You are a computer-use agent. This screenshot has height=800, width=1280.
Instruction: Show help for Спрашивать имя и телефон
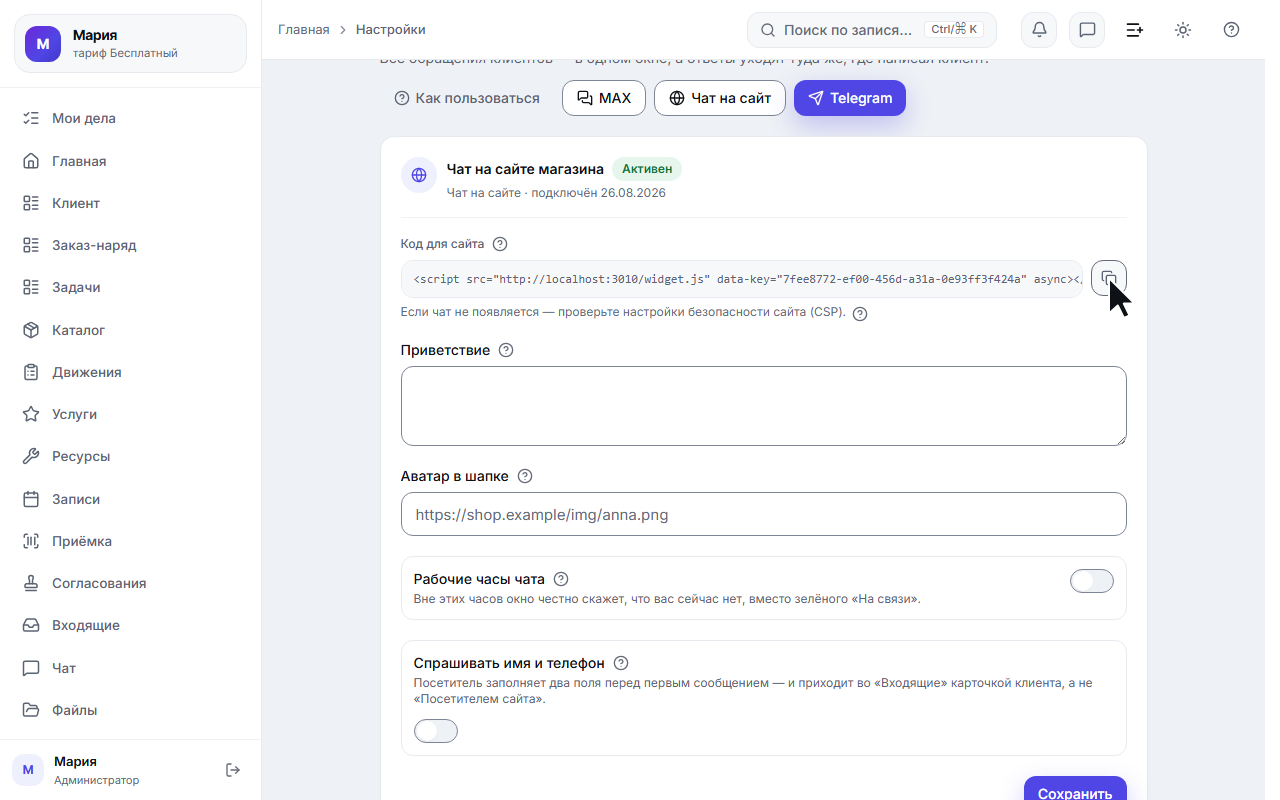621,663
